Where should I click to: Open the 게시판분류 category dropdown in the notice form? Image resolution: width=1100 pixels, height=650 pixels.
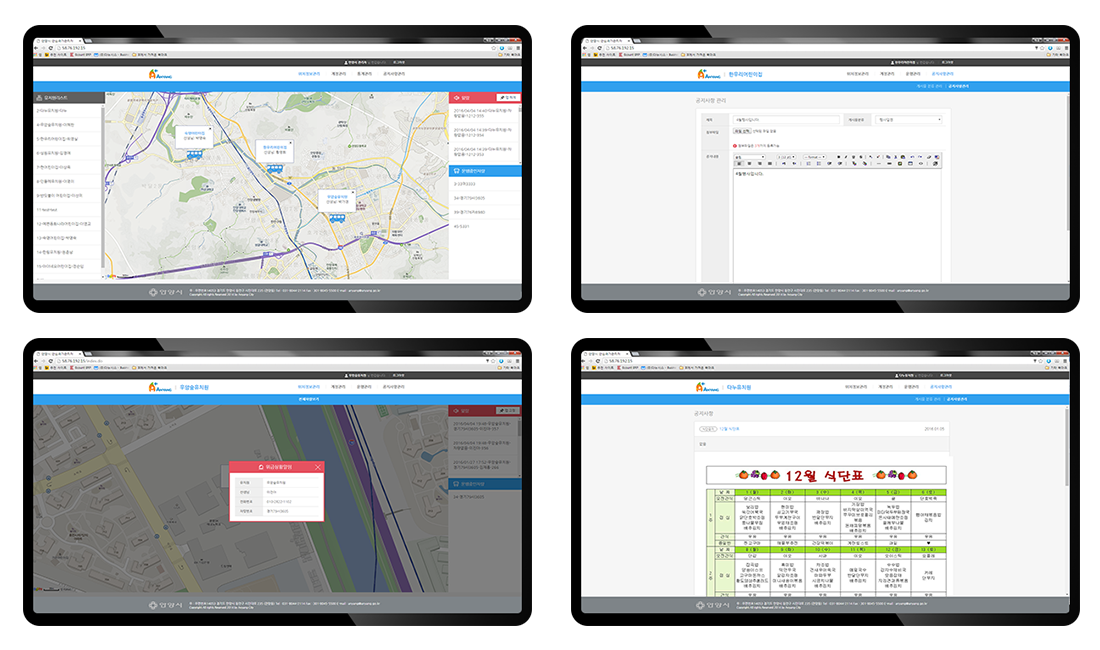[x=909, y=119]
